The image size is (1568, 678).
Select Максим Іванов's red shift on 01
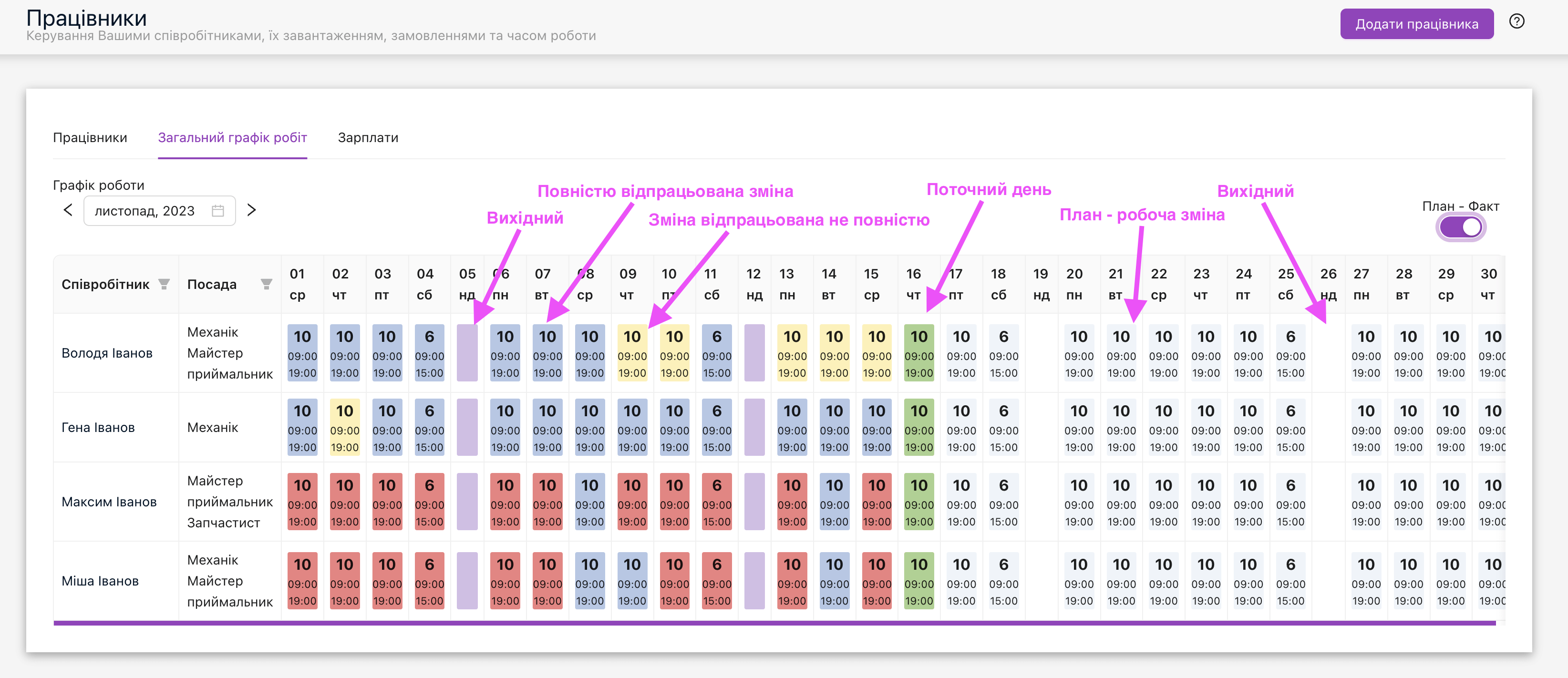click(302, 502)
